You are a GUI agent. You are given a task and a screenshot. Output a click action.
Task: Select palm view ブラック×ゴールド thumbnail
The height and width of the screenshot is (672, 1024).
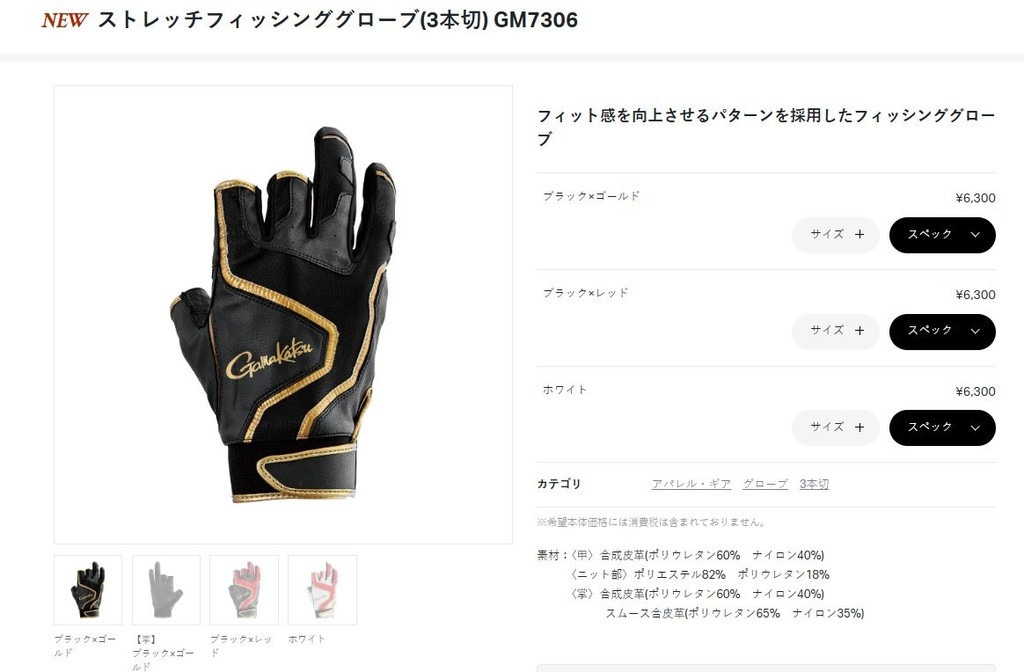[x=167, y=590]
